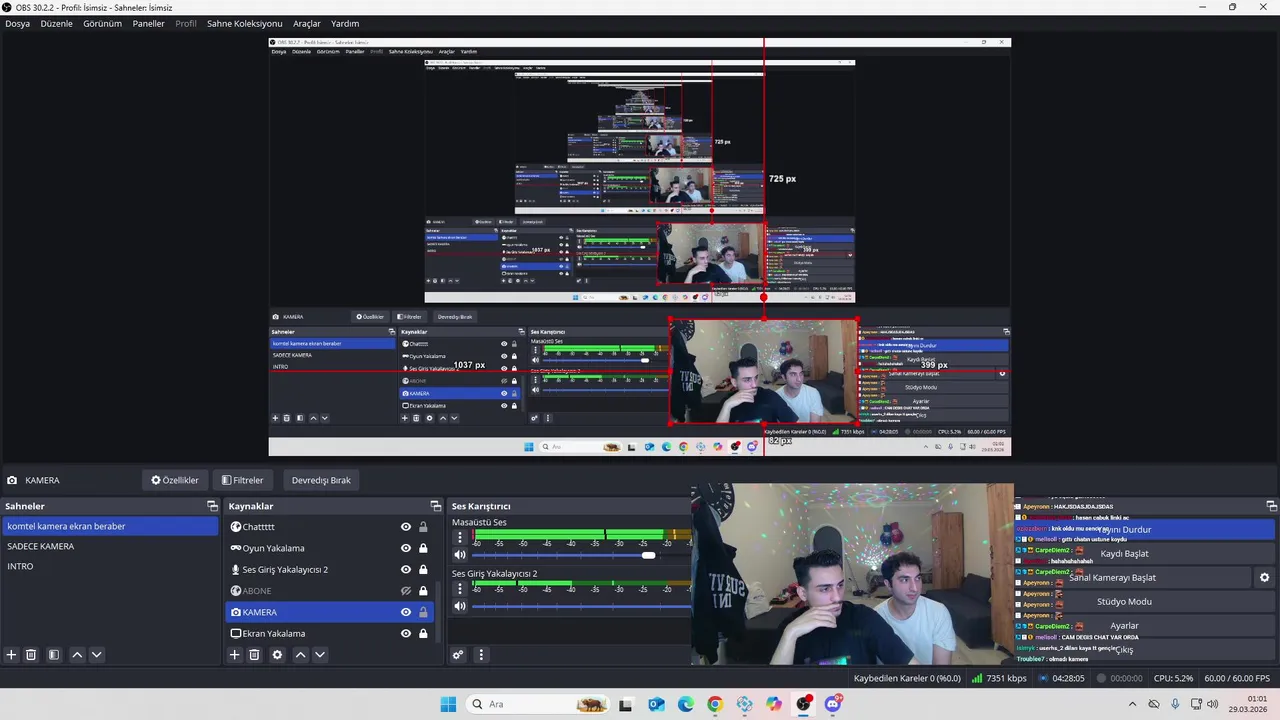Undock the controls panel on right
Image resolution: width=1280 pixels, height=720 pixels.
tap(1271, 506)
